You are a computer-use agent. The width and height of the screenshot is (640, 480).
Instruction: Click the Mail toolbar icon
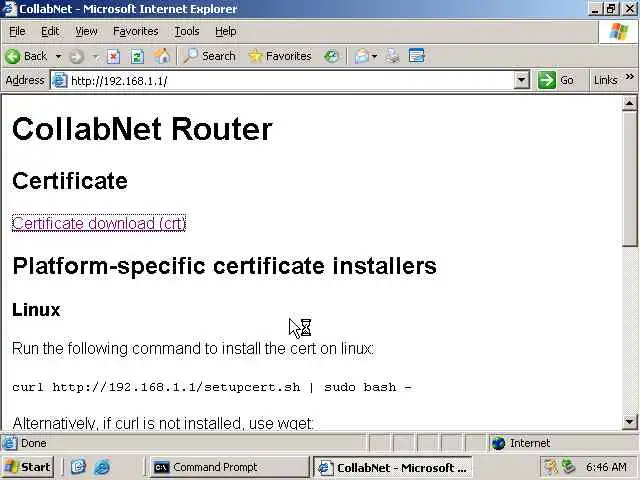(x=362, y=56)
